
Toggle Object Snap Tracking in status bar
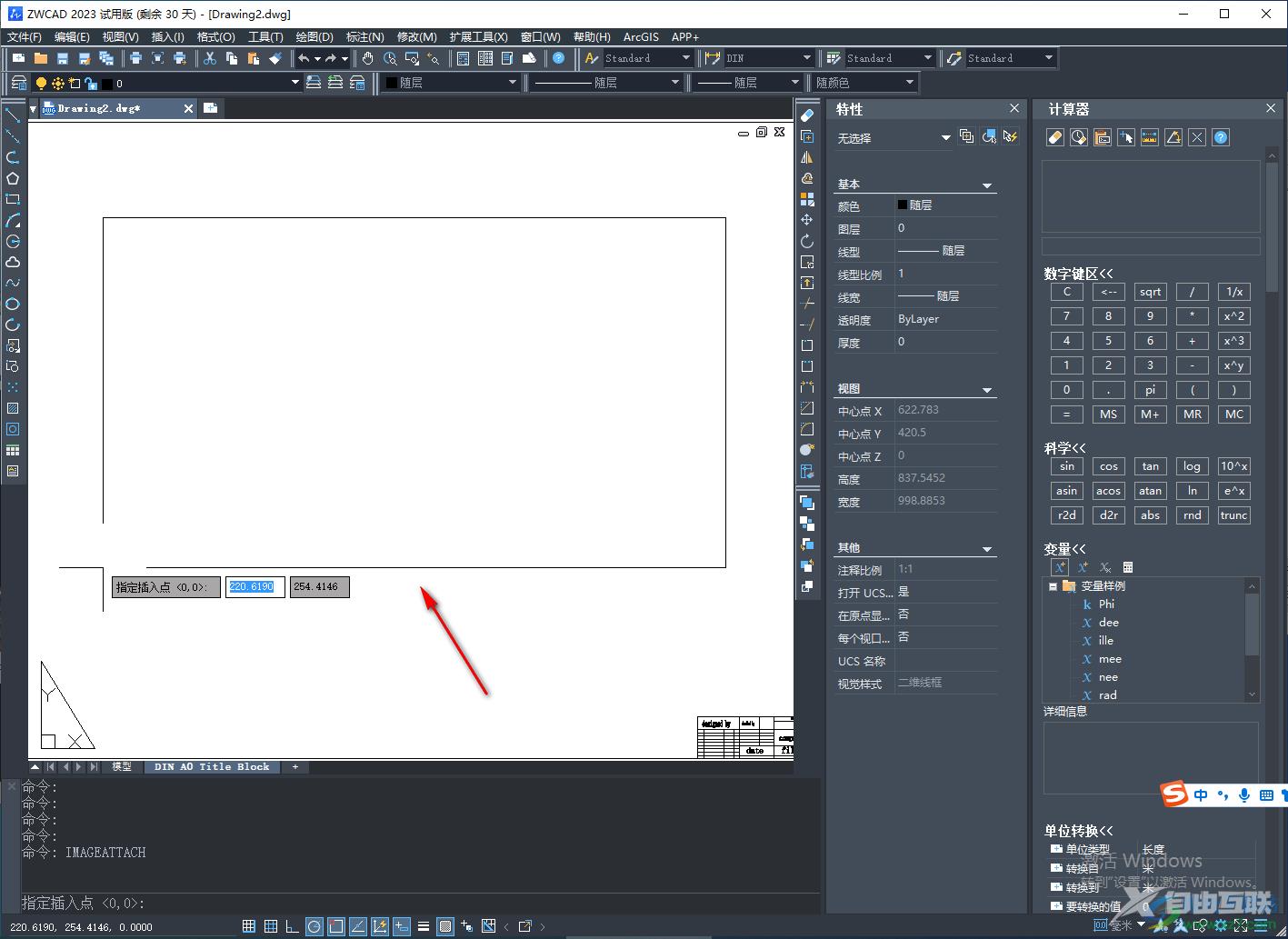tap(357, 926)
